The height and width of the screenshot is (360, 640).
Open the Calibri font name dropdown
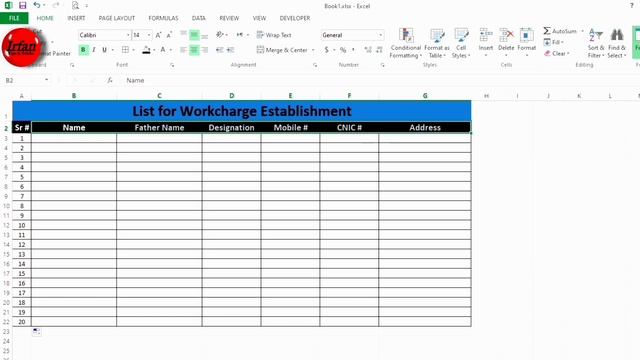coord(128,35)
